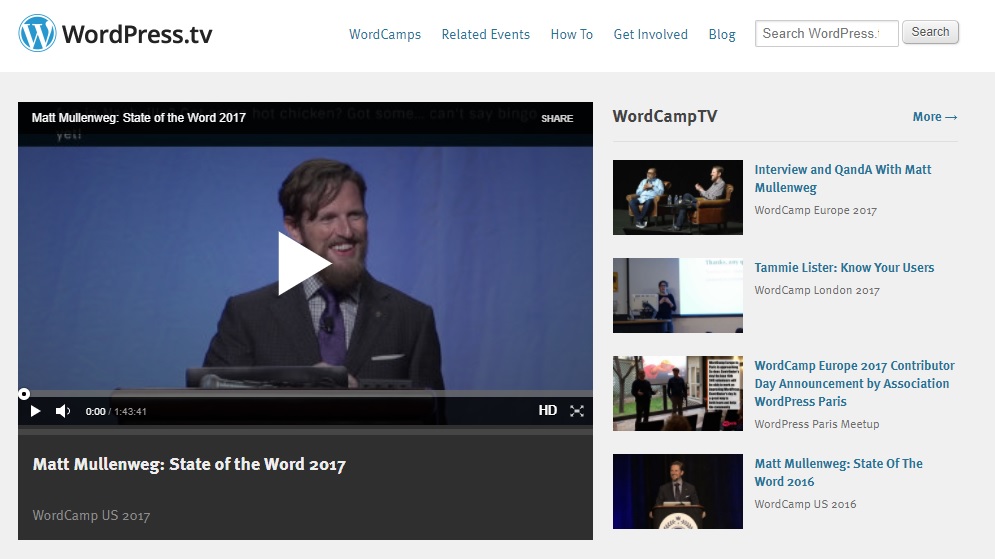Open the WordPress Paris Meetup link
Image resolution: width=995 pixels, height=559 pixels.
(x=817, y=424)
